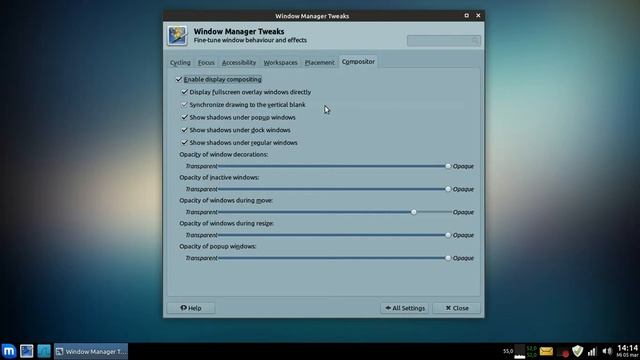Screen dimensions: 640x360
Task: Open the network signal tray icon
Action: click(592, 351)
